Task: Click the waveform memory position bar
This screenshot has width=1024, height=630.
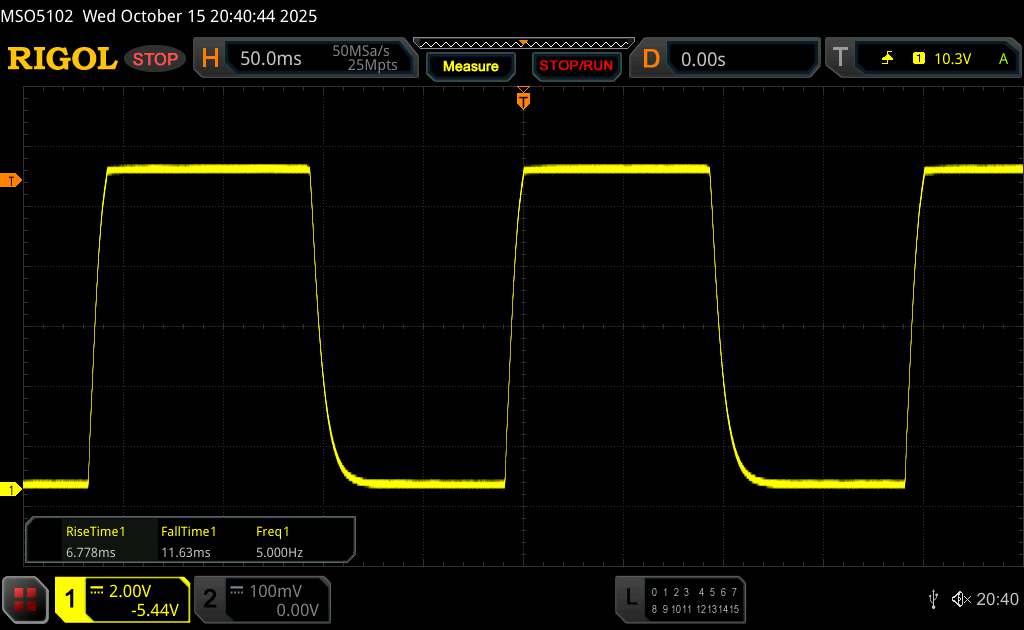Action: (x=522, y=44)
